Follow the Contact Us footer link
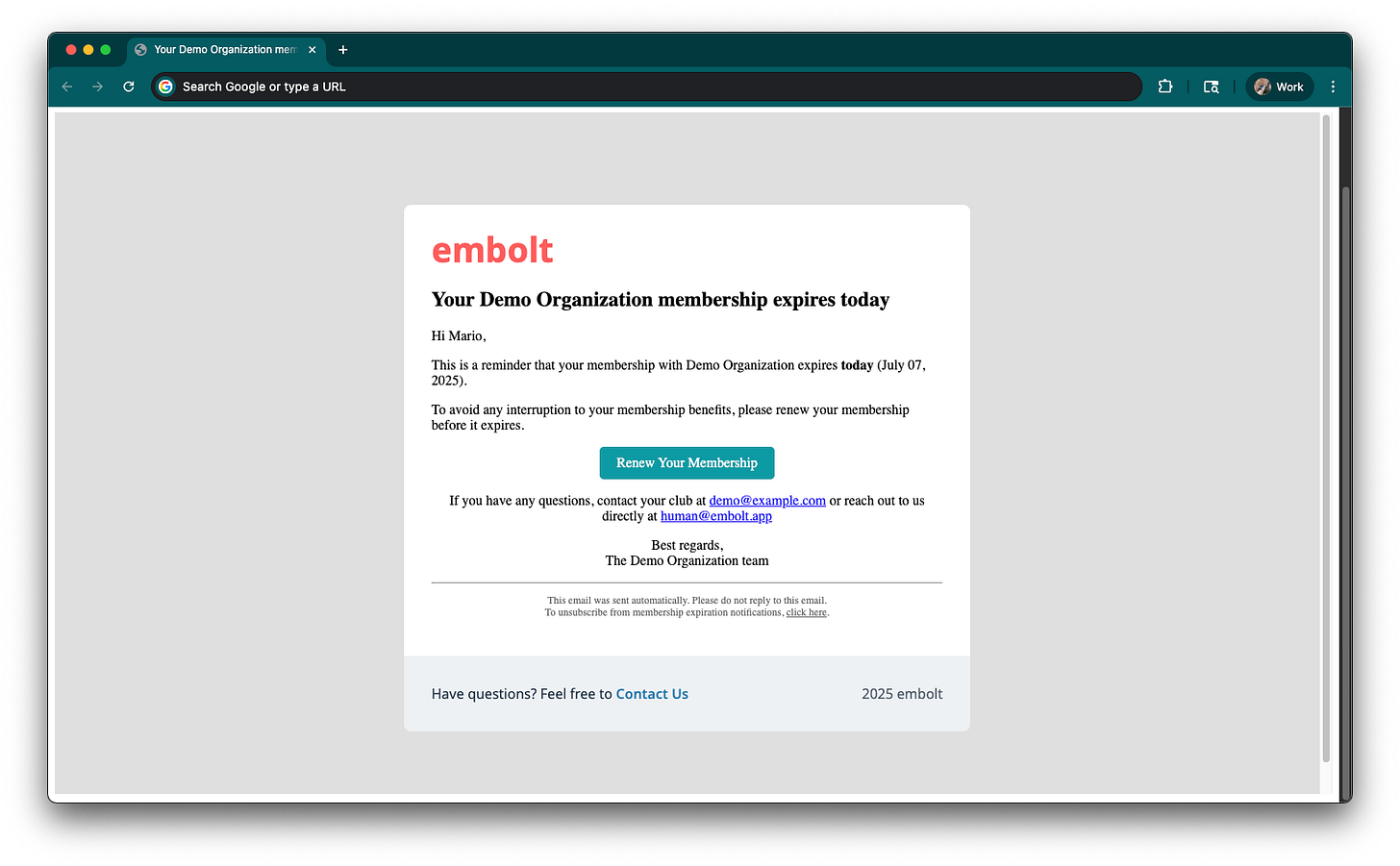Image resolution: width=1400 pixels, height=866 pixels. pos(652,694)
